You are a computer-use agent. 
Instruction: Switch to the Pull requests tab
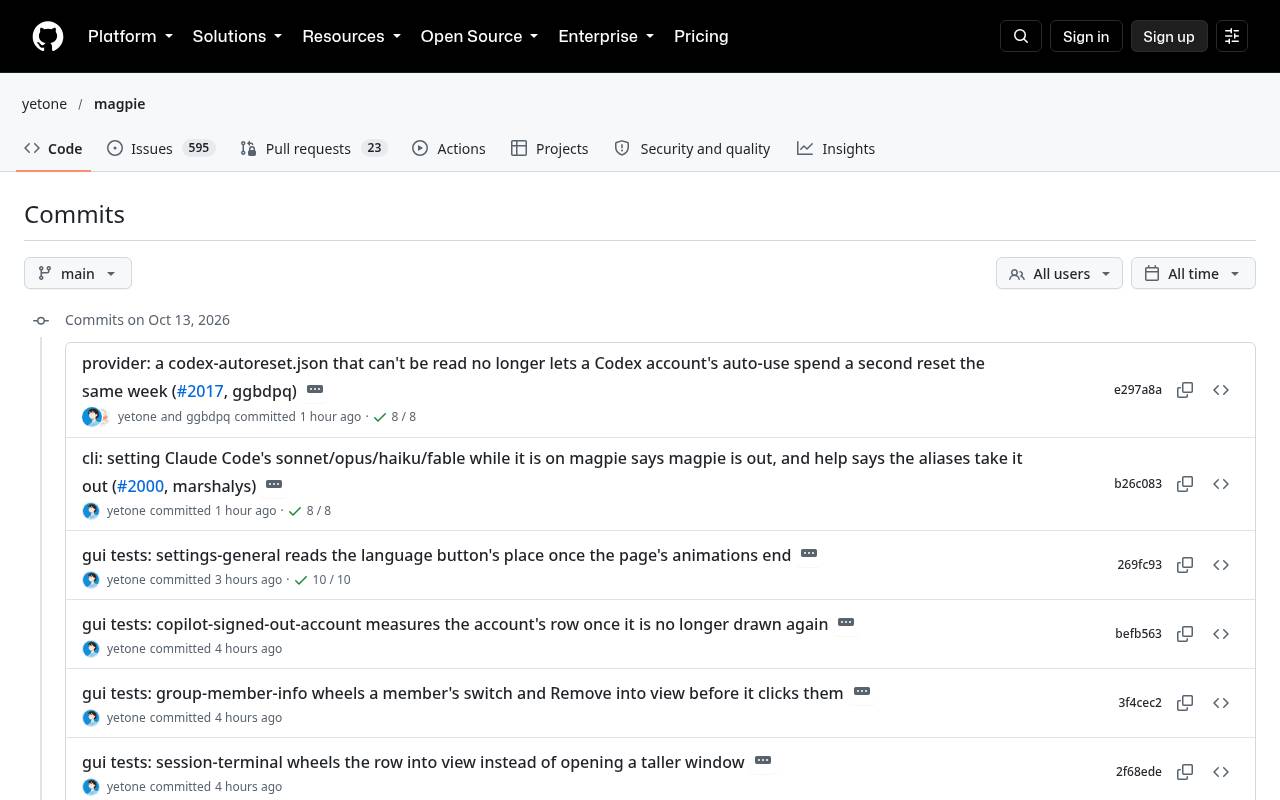pos(314,148)
